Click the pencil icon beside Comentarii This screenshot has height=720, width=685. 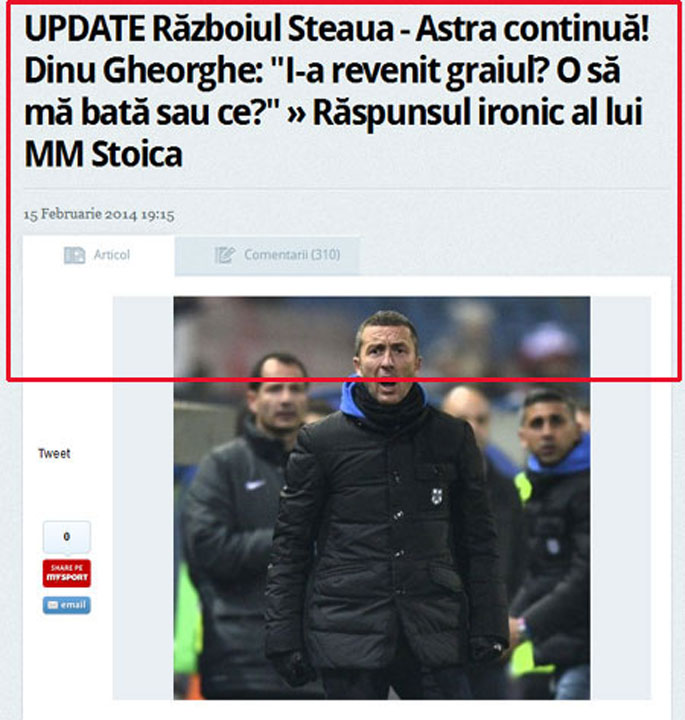[225, 255]
